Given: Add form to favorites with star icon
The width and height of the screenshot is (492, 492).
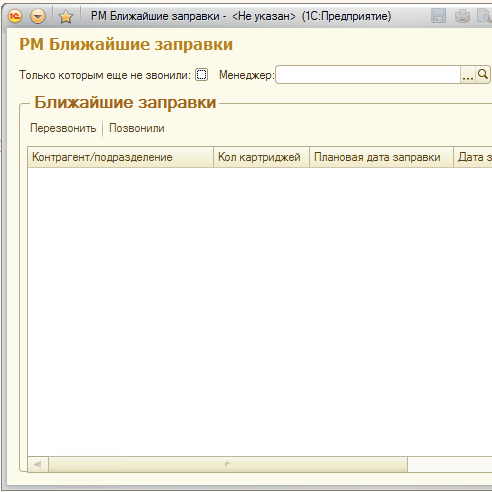Looking at the screenshot, I should (x=66, y=16).
